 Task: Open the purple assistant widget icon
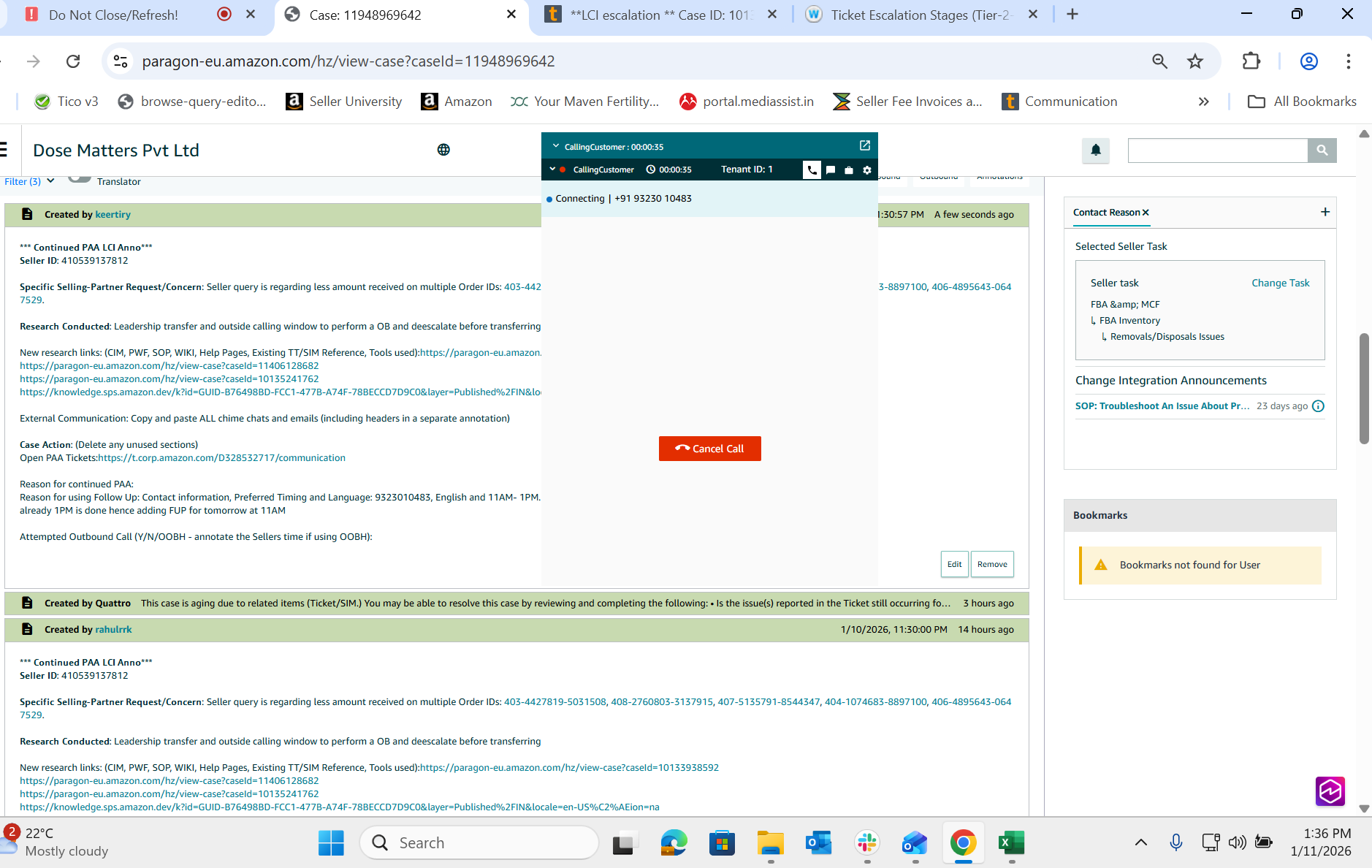[1330, 791]
